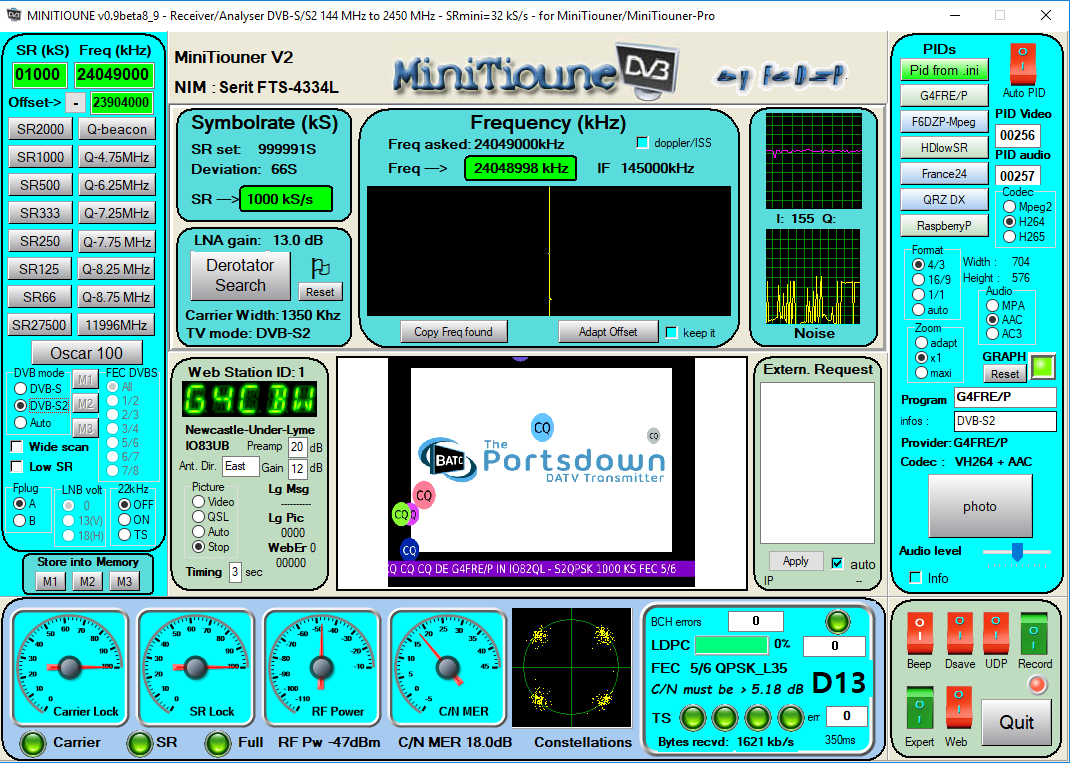The width and height of the screenshot is (1070, 763).
Task: Toggle the Dsave rocker switch
Action: coord(959,633)
